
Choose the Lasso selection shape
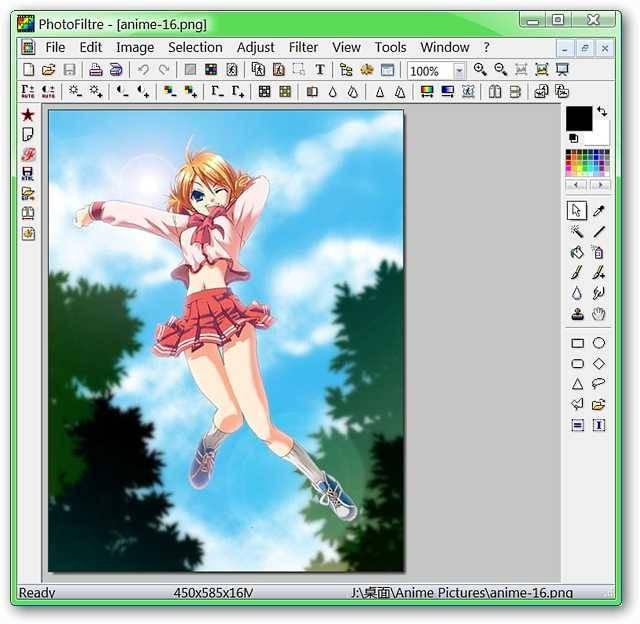pyautogui.click(x=599, y=383)
